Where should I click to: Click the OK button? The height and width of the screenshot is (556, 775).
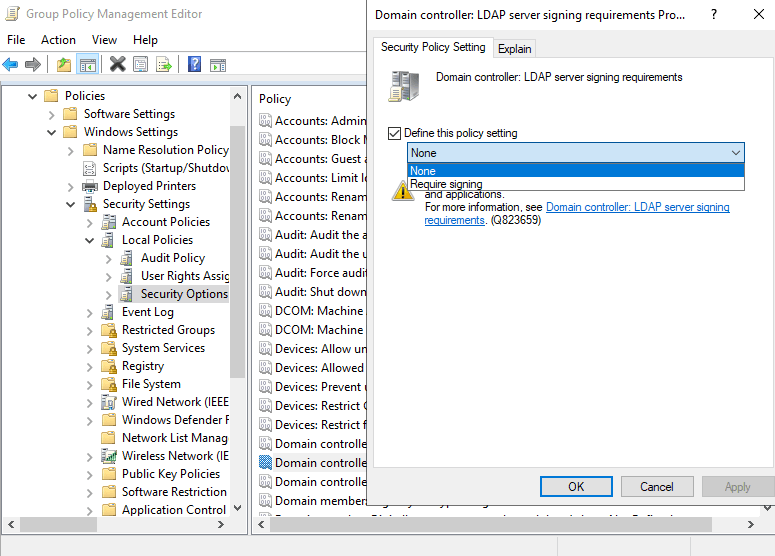[x=576, y=487]
